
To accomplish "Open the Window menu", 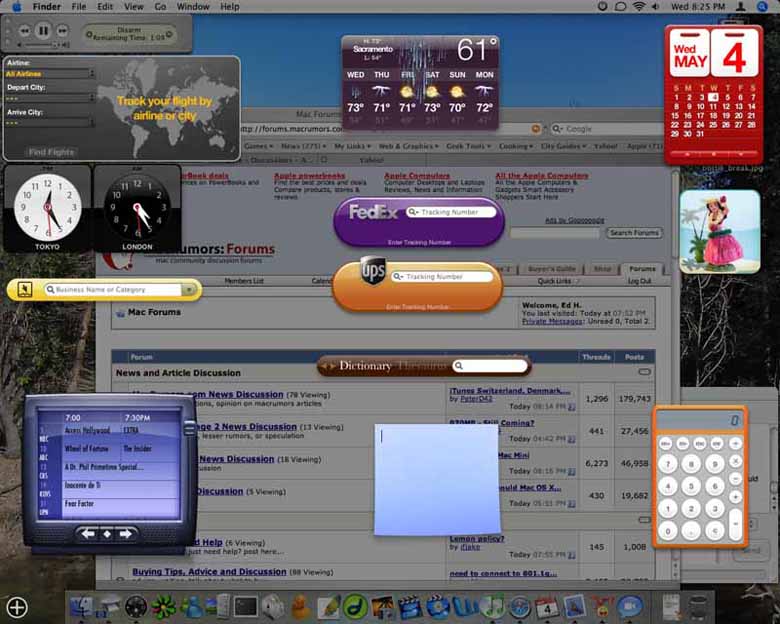I will click(x=193, y=6).
